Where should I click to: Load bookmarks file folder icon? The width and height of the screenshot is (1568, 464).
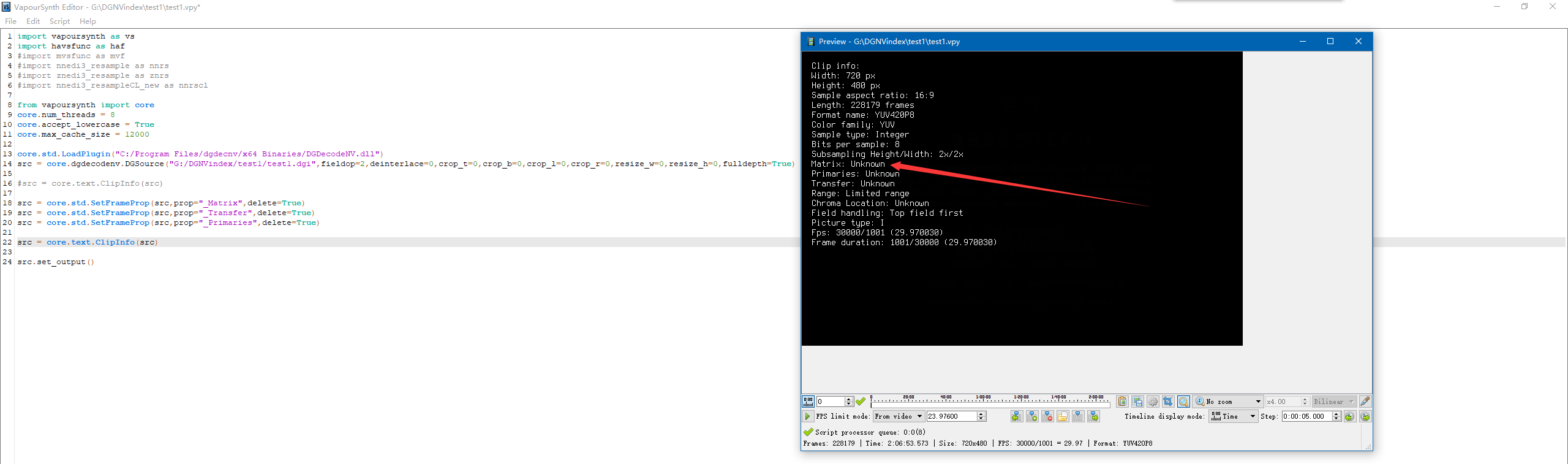[1063, 416]
